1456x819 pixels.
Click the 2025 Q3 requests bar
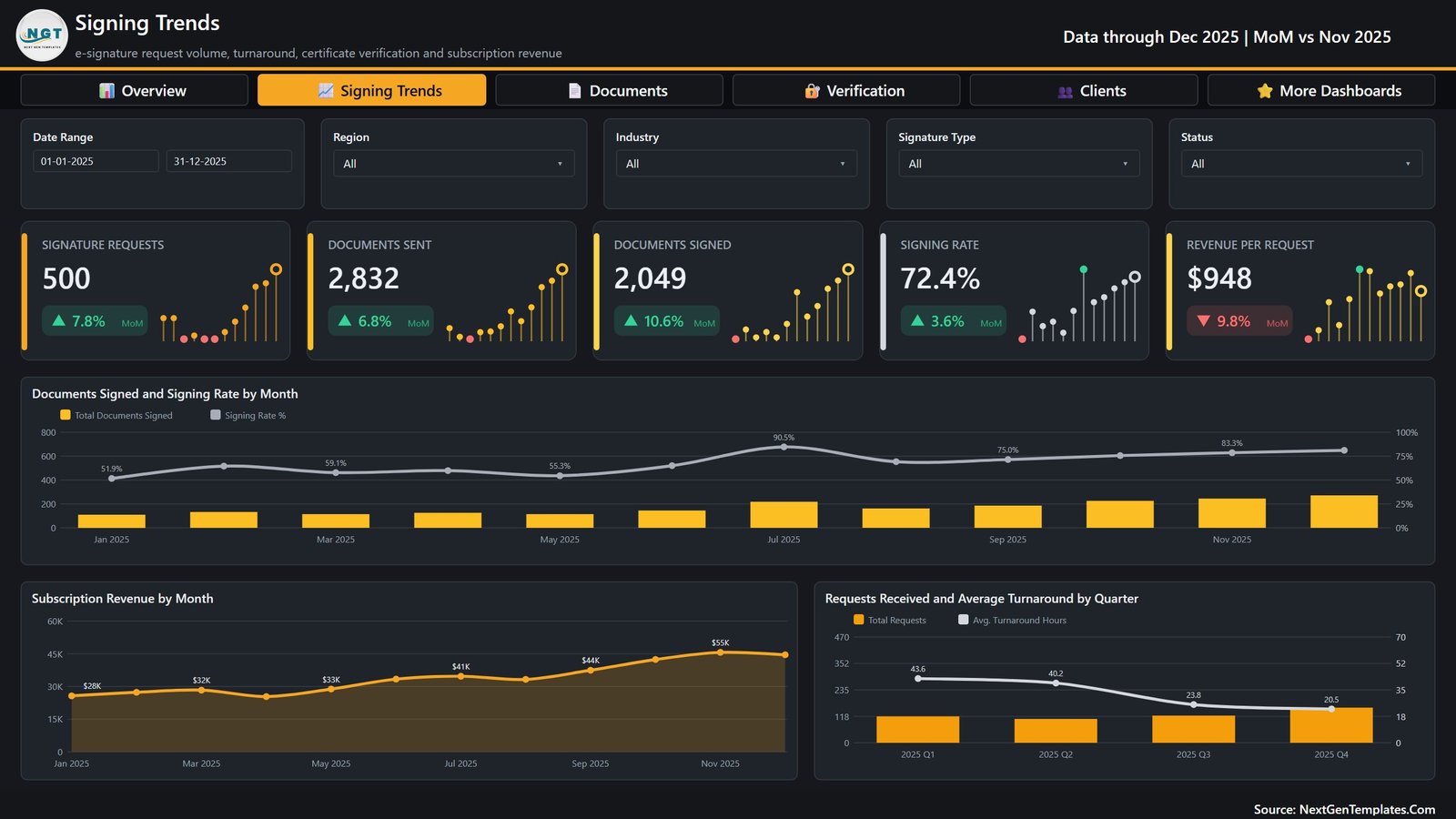tap(1193, 729)
